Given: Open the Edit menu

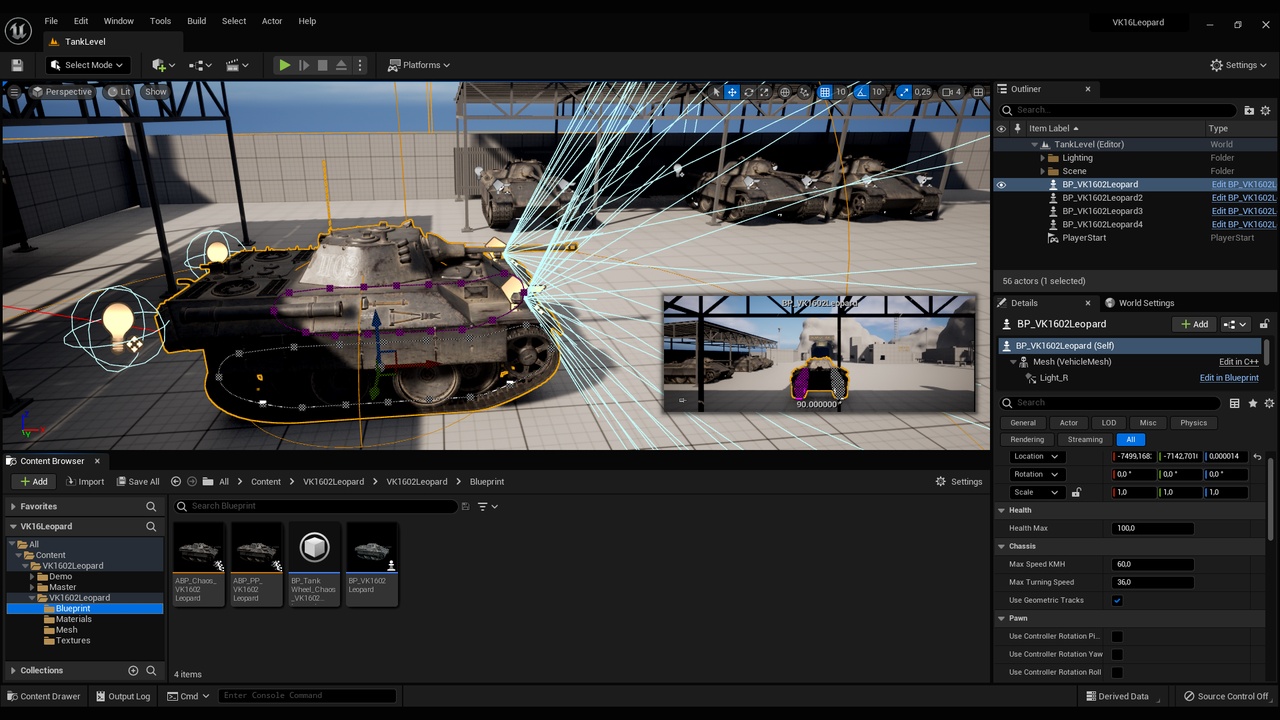Looking at the screenshot, I should pos(81,21).
